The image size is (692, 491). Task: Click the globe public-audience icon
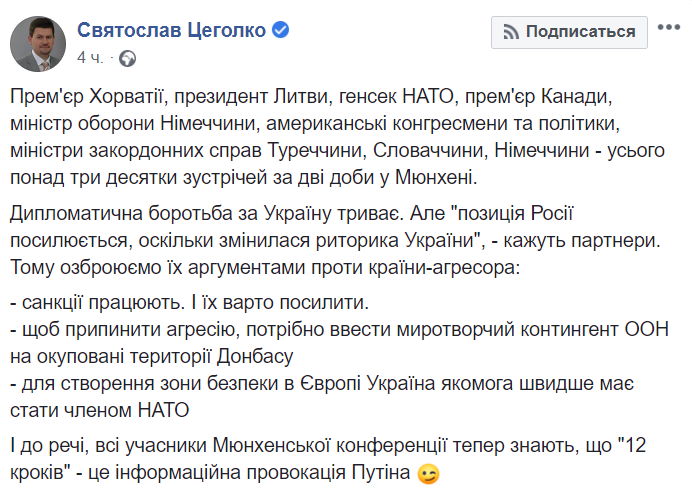pyautogui.click(x=128, y=59)
